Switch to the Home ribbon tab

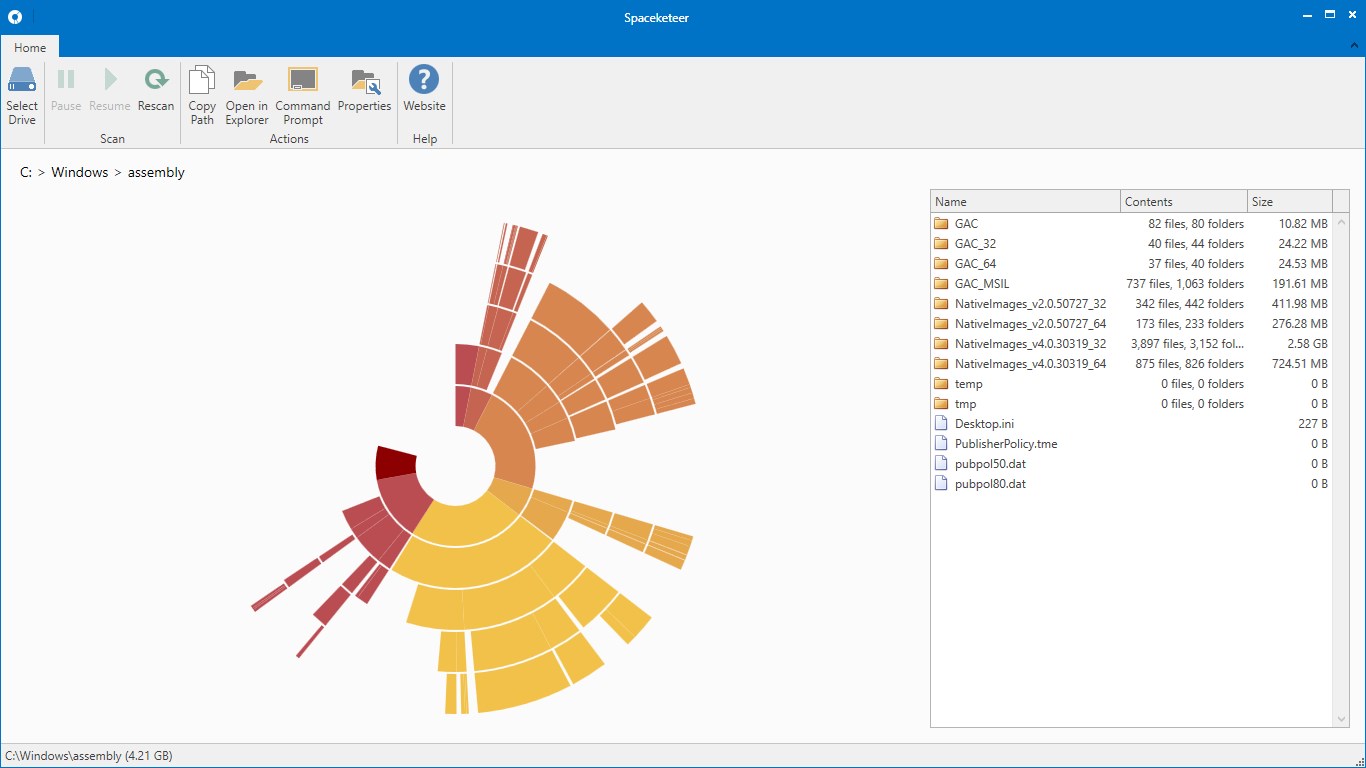(30, 47)
